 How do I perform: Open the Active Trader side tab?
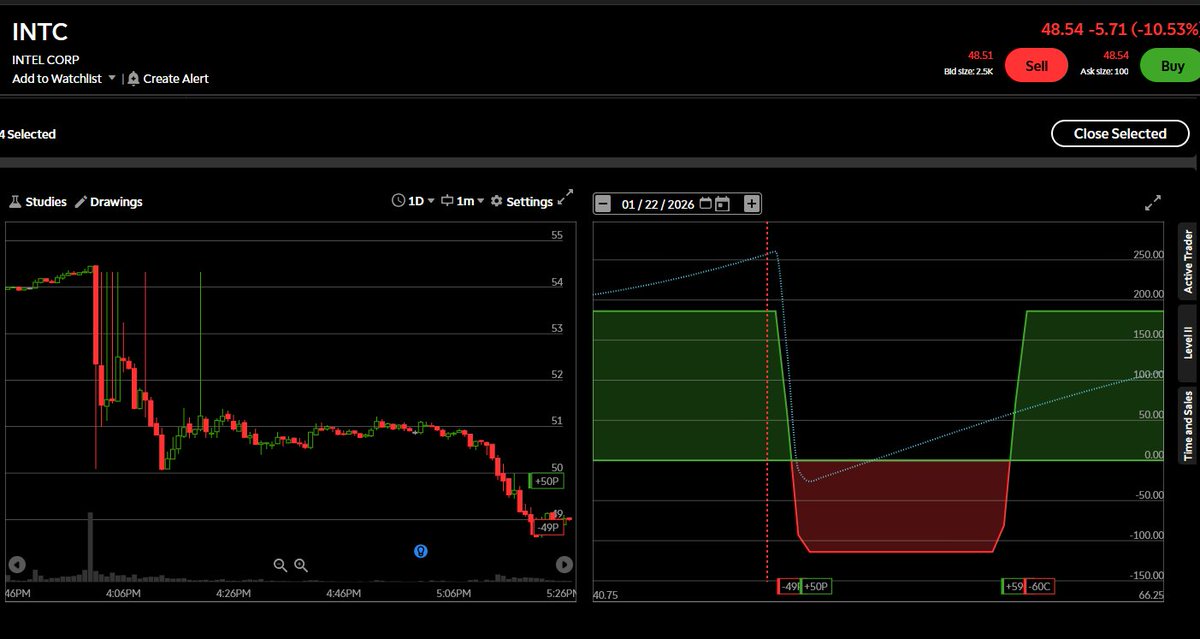[x=1188, y=261]
